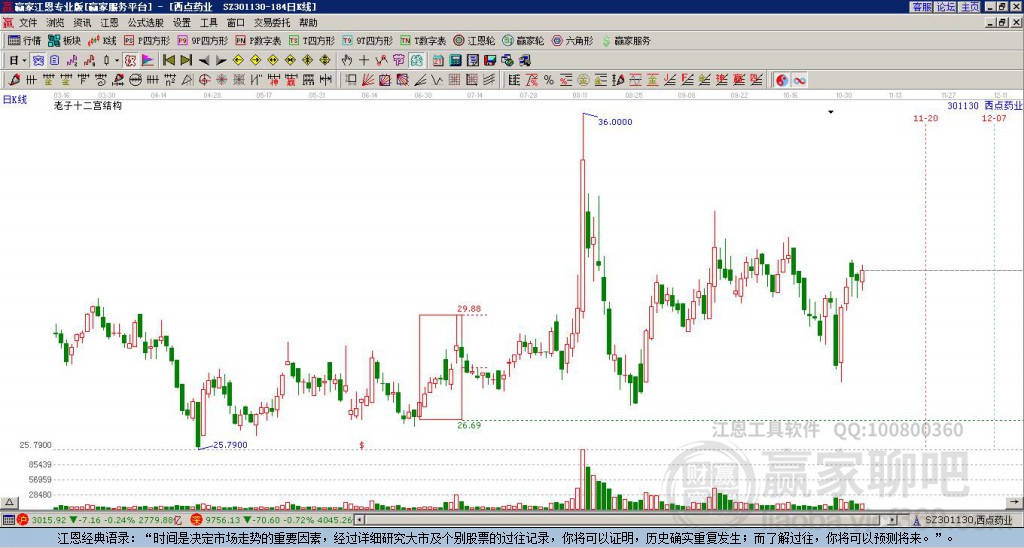
Task: Open the 浏览 menu
Action: [55, 23]
